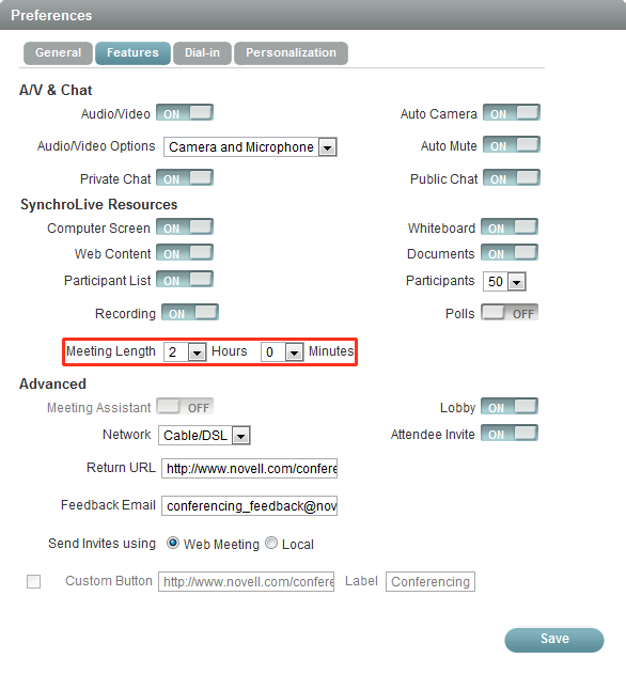Disable the Whiteboard switch
626x674 pixels.
509,227
